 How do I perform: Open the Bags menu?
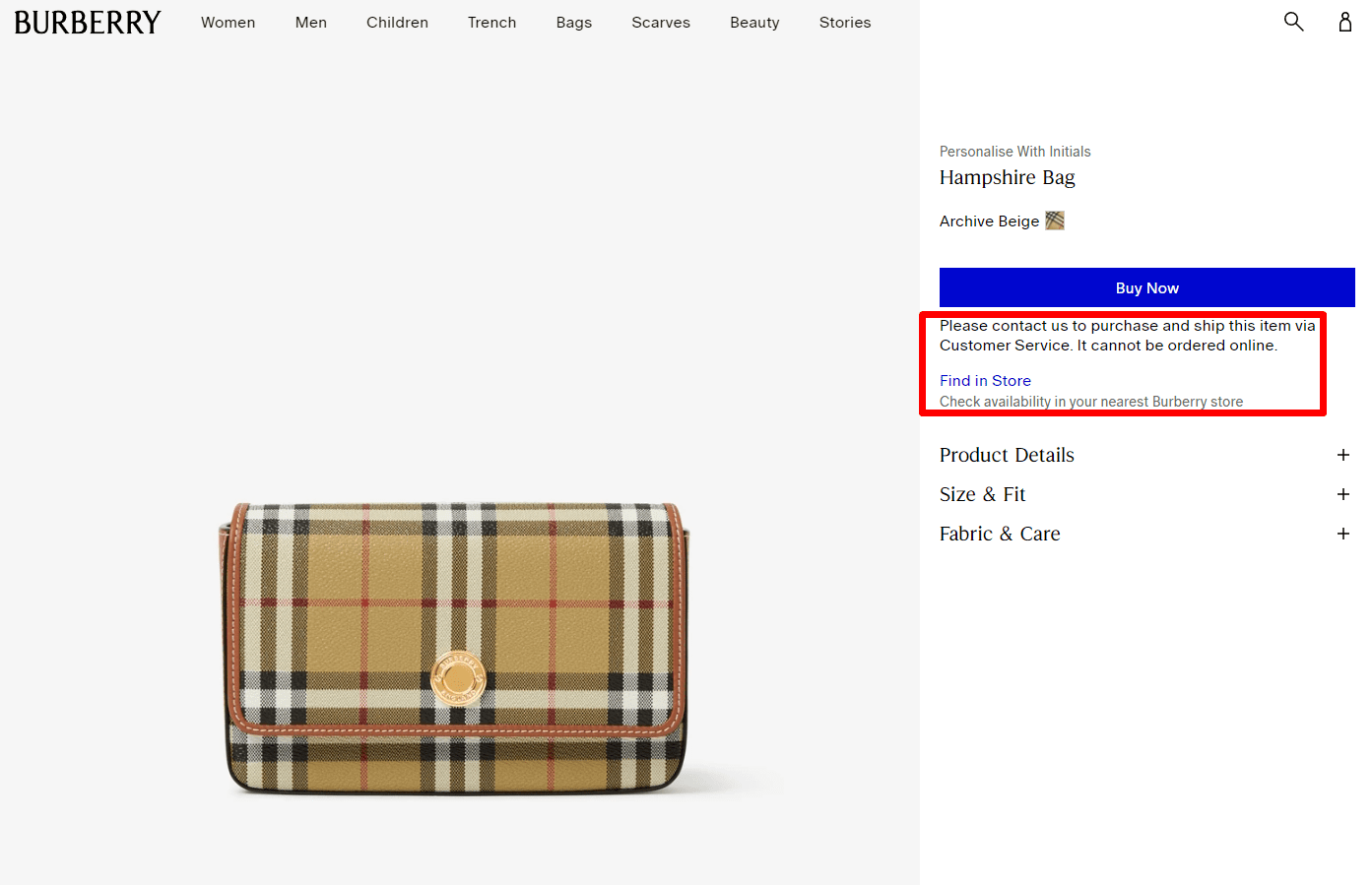(574, 23)
